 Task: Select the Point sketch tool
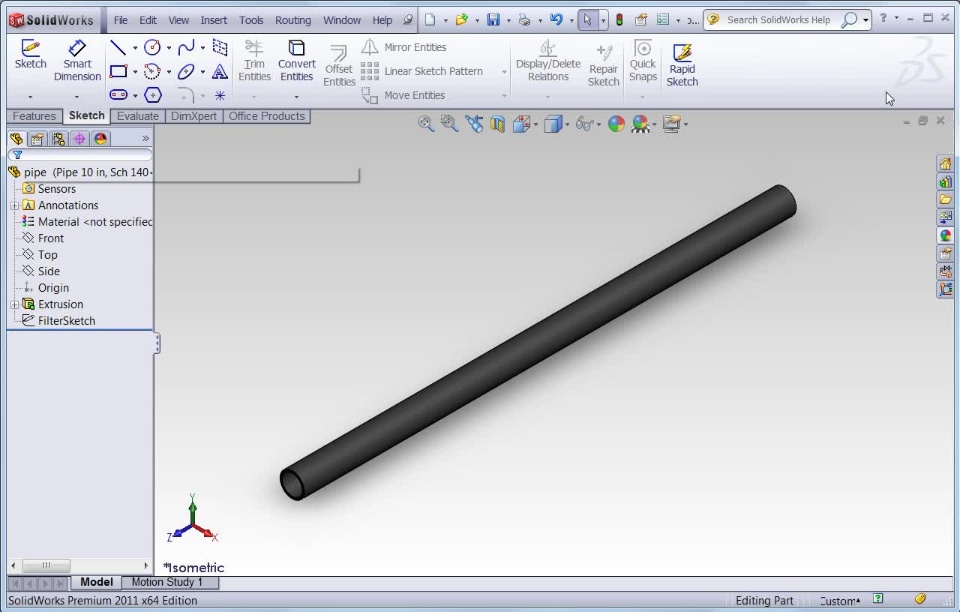coord(220,95)
